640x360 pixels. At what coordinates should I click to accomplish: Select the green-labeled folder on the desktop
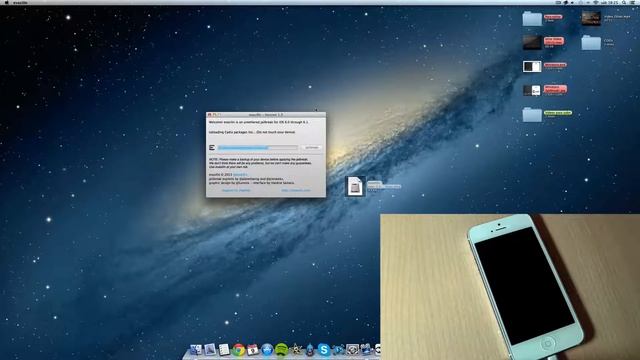532,114
